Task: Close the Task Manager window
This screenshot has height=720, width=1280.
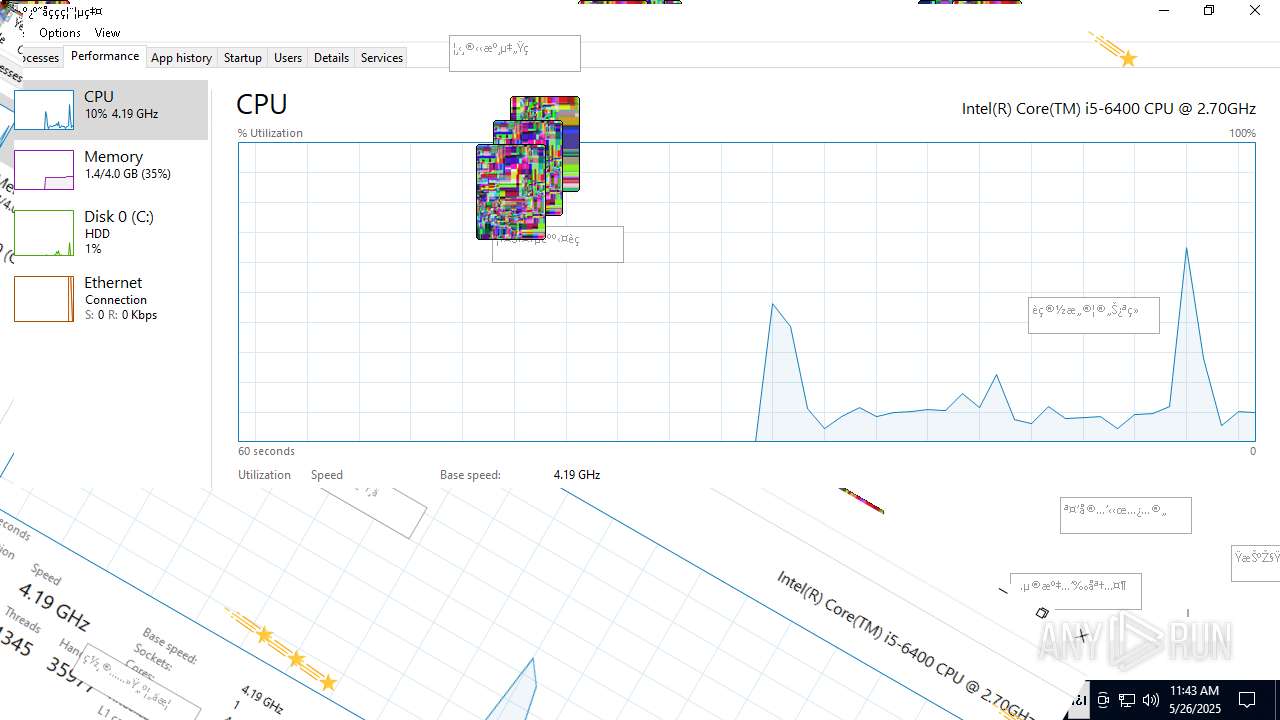Action: pos(1255,11)
